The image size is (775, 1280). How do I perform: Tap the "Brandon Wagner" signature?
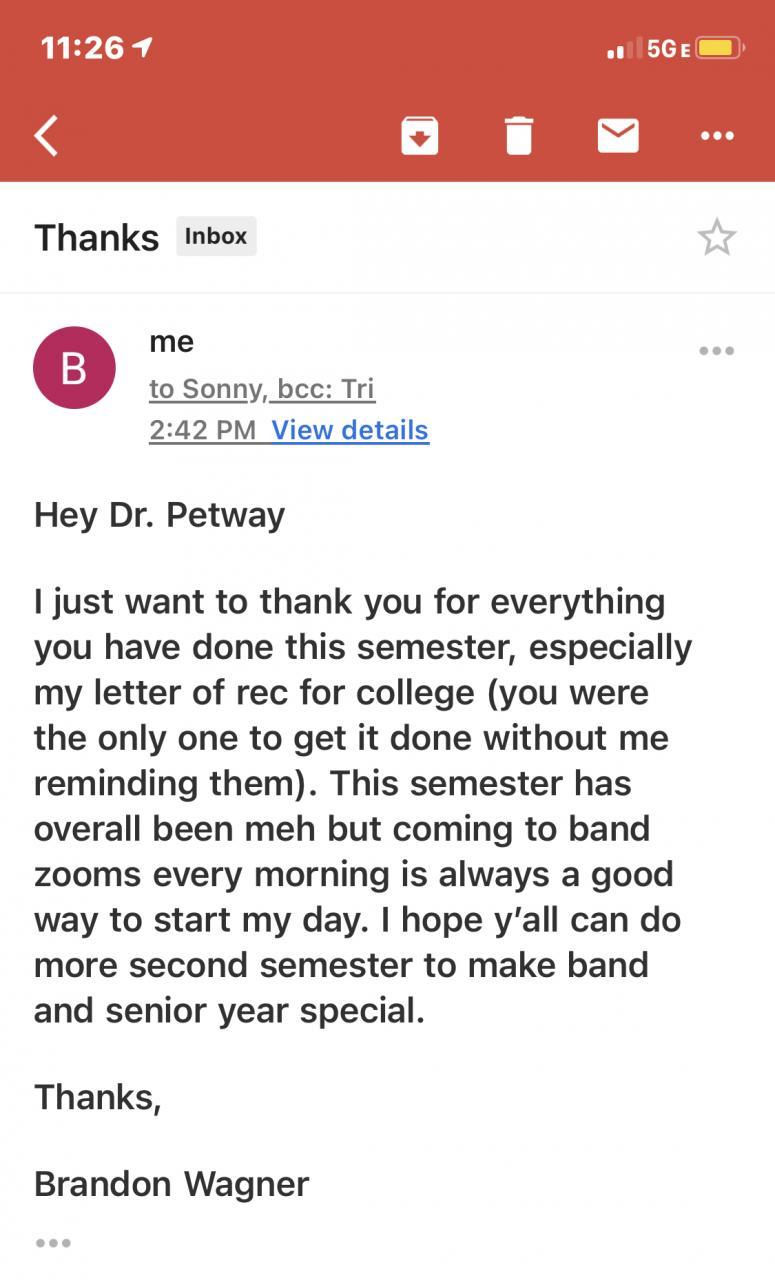click(172, 1184)
